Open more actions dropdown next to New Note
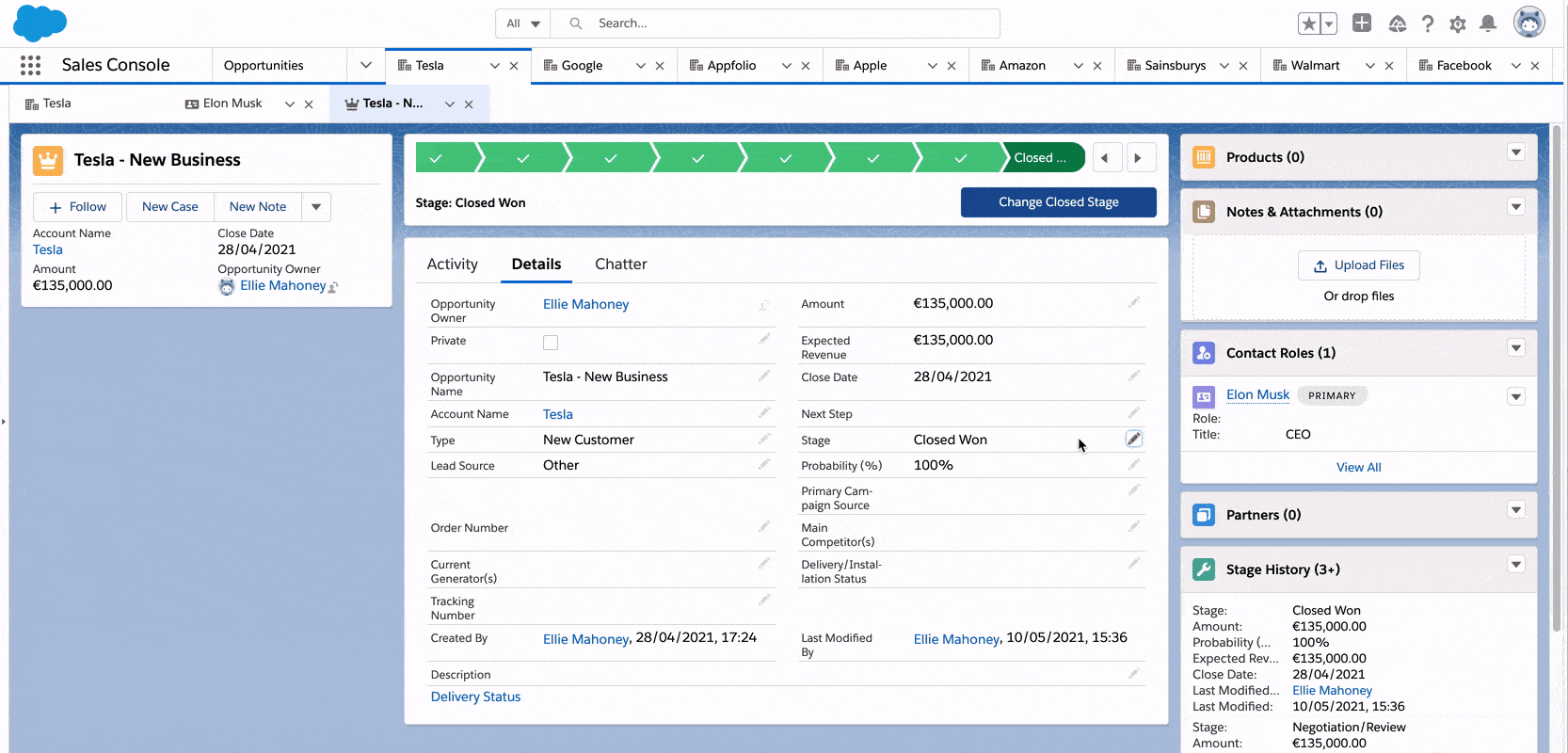1568x753 pixels. pos(316,207)
